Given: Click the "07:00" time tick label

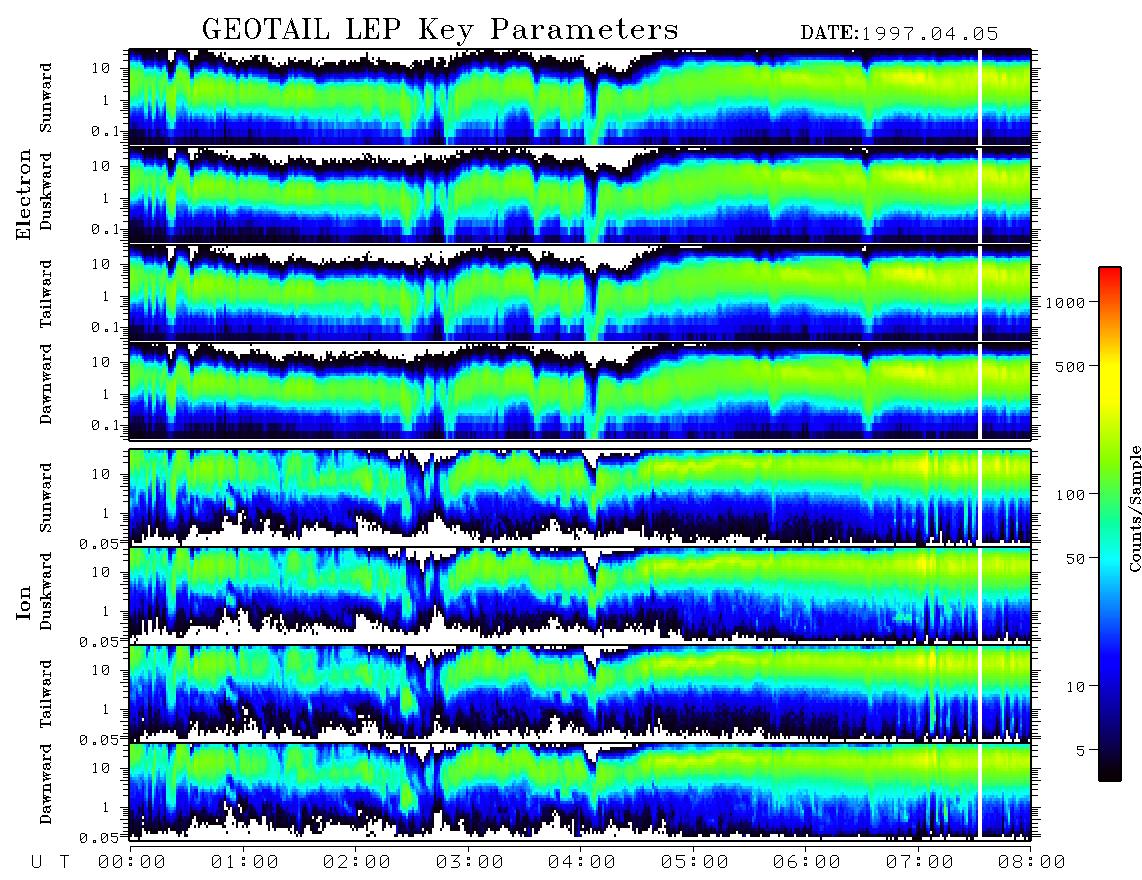Looking at the screenshot, I should pos(920,863).
